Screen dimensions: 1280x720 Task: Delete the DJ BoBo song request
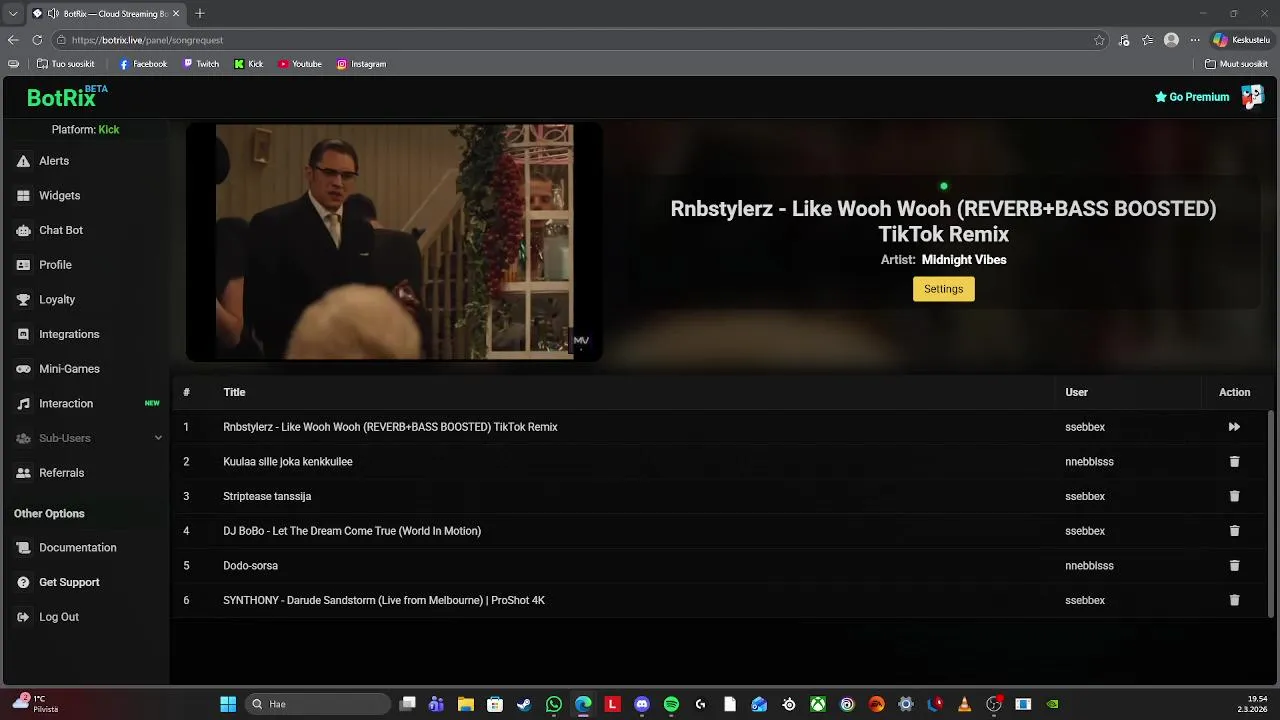[x=1234, y=531]
